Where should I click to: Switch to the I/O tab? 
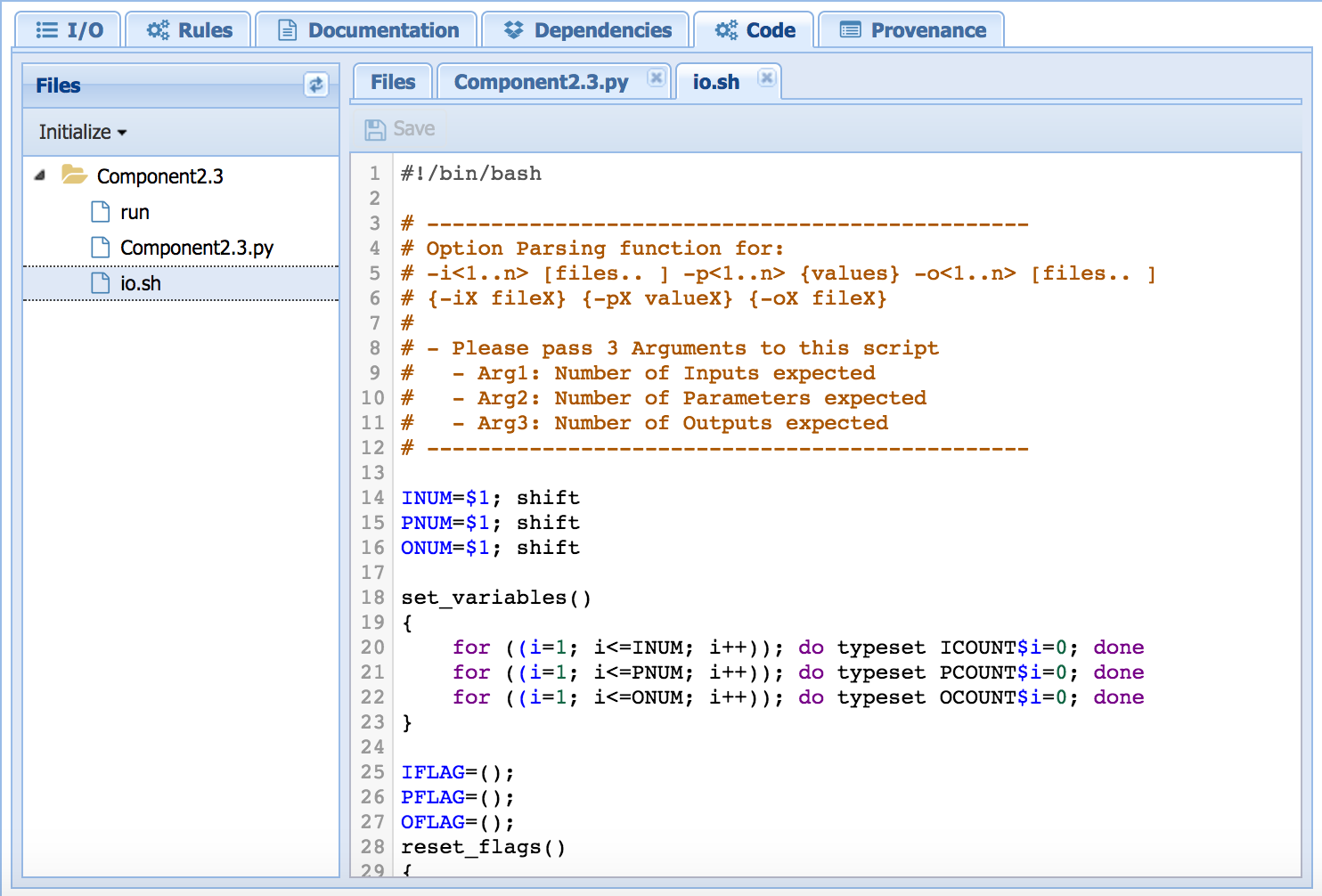(x=69, y=30)
